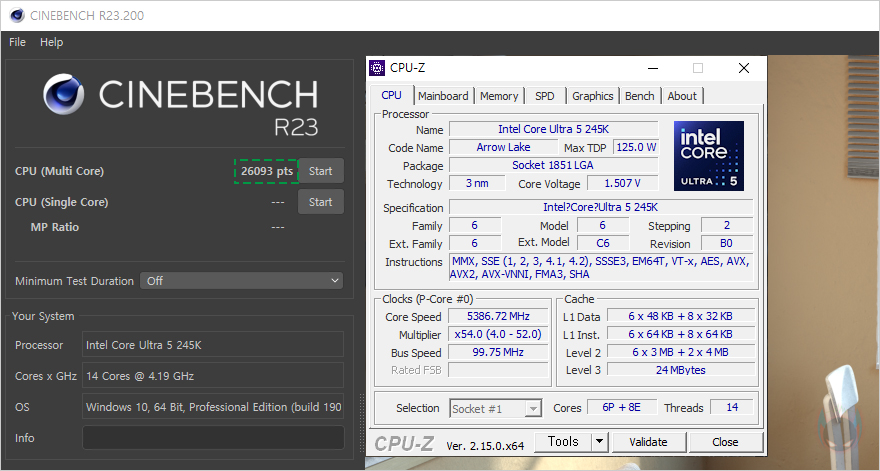The image size is (880, 471).
Task: Switch to the SPD tab
Action: pyautogui.click(x=544, y=96)
